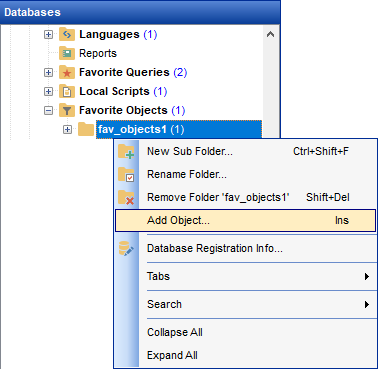
Task: Choose Expand All menu entry
Action: click(x=245, y=355)
